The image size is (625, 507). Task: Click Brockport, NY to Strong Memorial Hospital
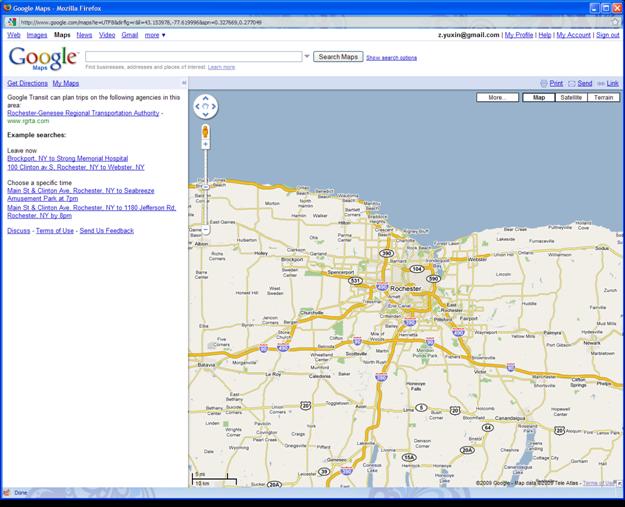[67, 158]
